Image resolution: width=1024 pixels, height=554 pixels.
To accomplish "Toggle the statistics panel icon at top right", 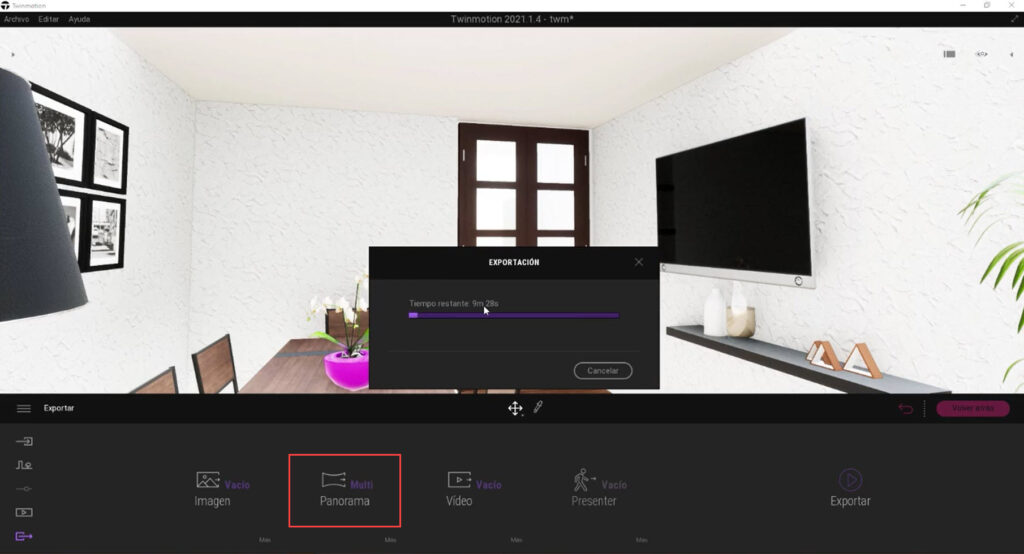I will click(x=949, y=54).
